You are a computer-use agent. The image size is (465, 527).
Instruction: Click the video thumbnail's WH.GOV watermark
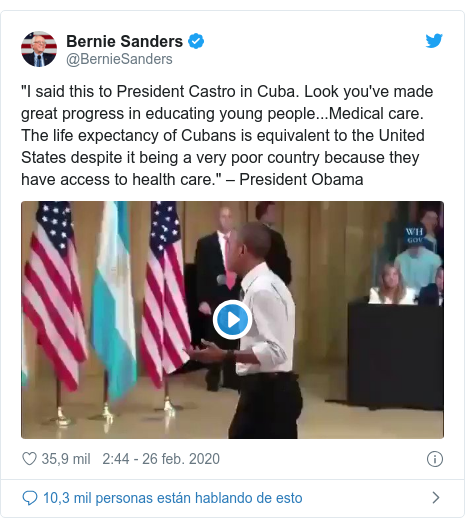414,235
